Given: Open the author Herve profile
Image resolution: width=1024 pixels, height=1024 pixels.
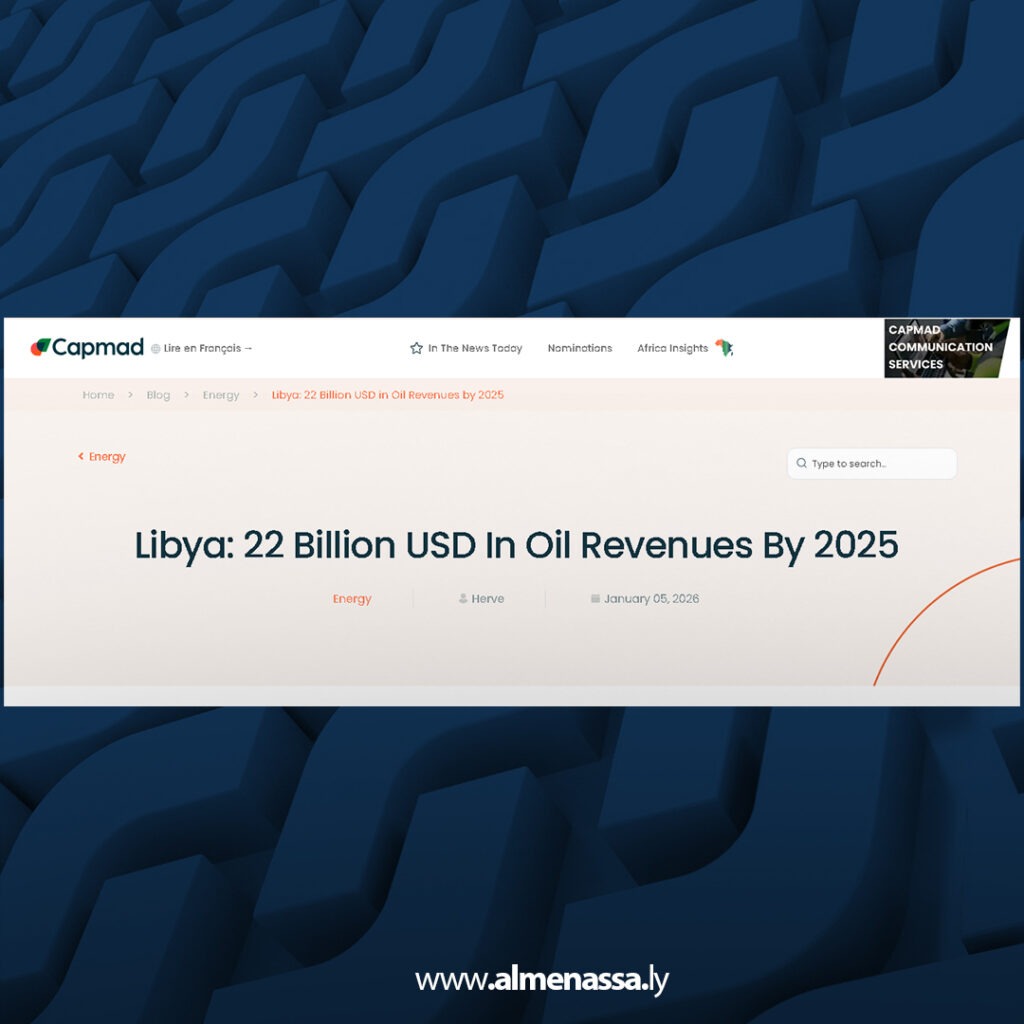Looking at the screenshot, I should (x=487, y=598).
